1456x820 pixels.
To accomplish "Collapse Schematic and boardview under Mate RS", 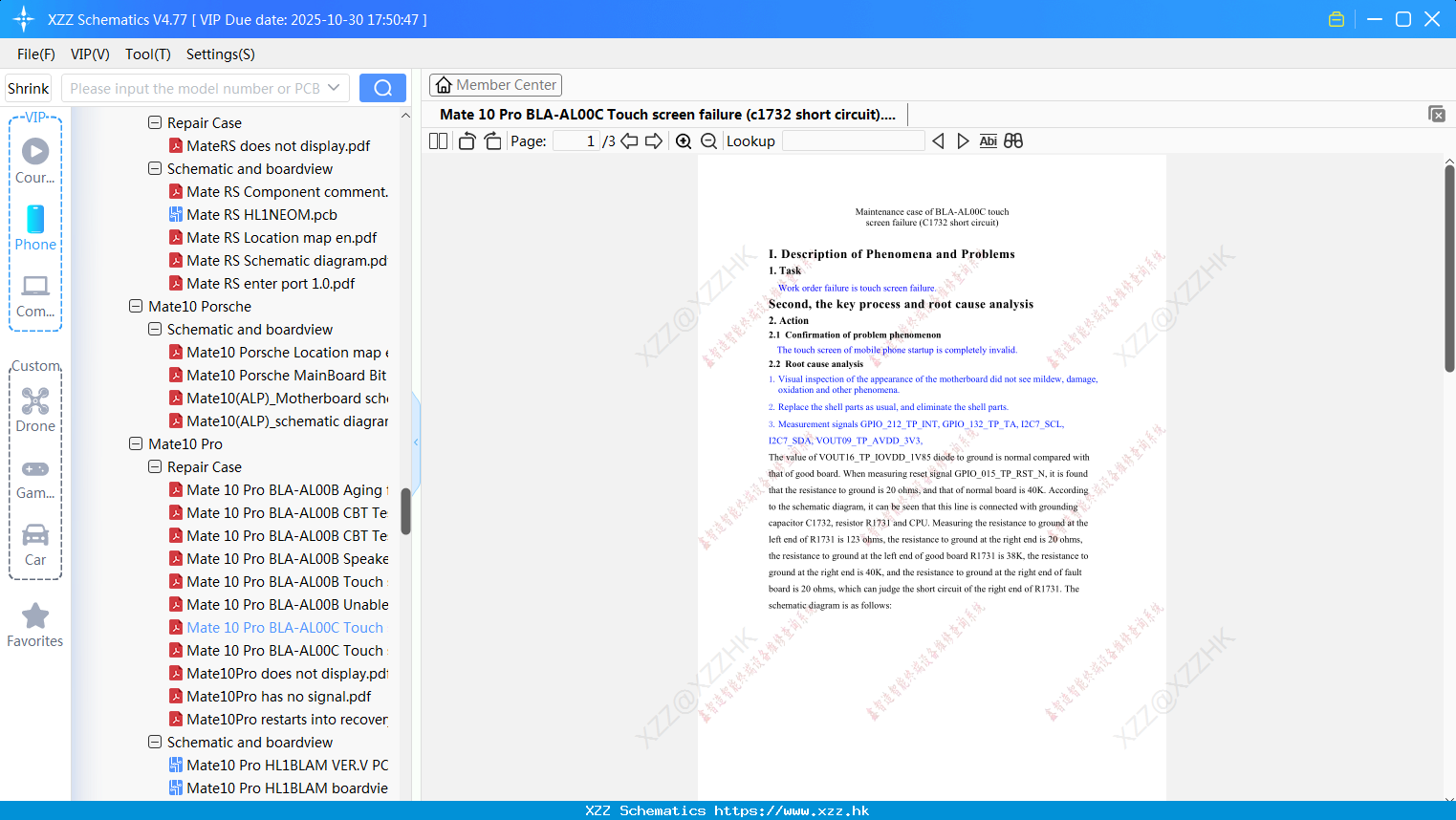I will (155, 168).
